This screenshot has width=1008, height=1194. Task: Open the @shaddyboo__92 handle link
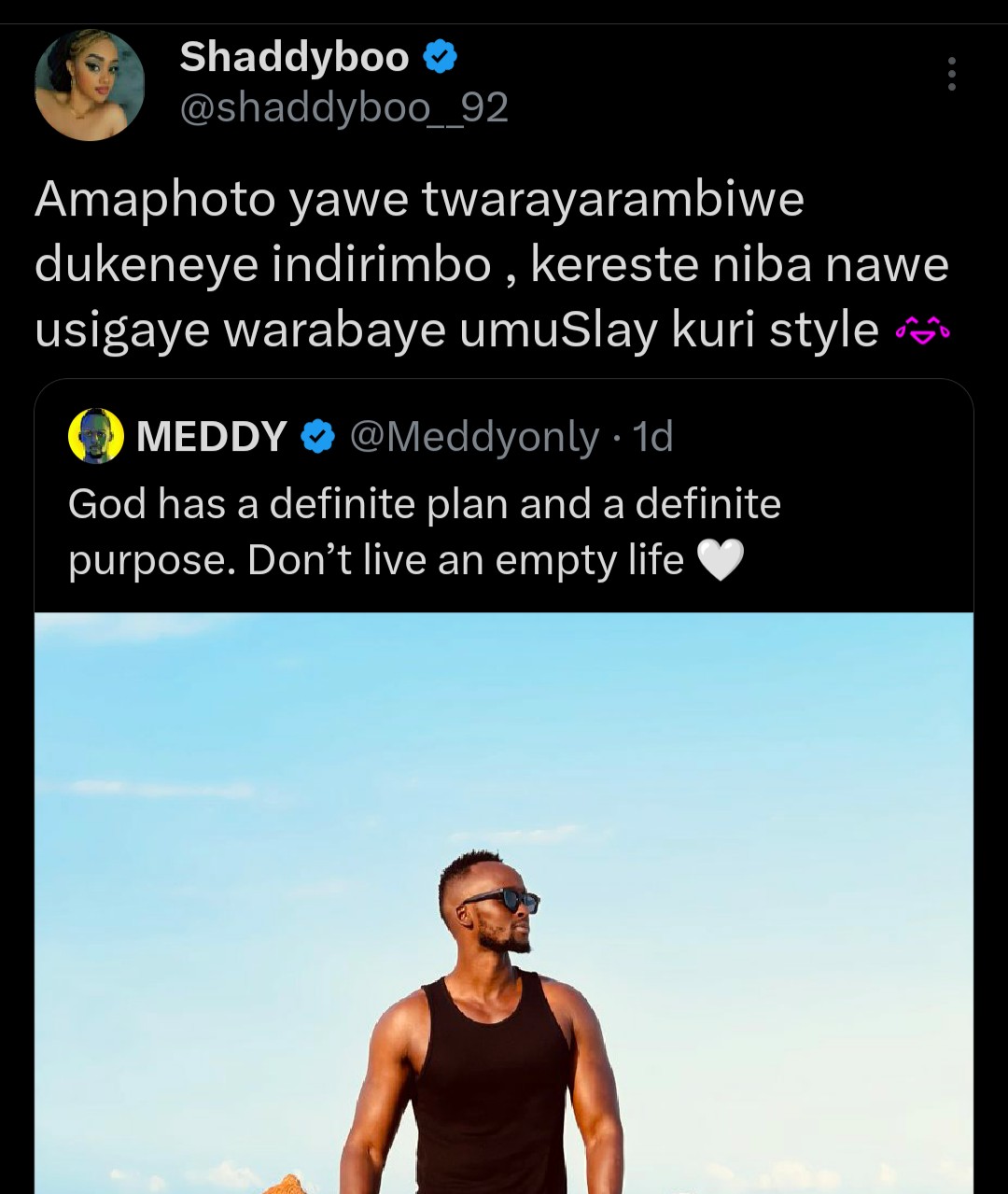coord(343,108)
